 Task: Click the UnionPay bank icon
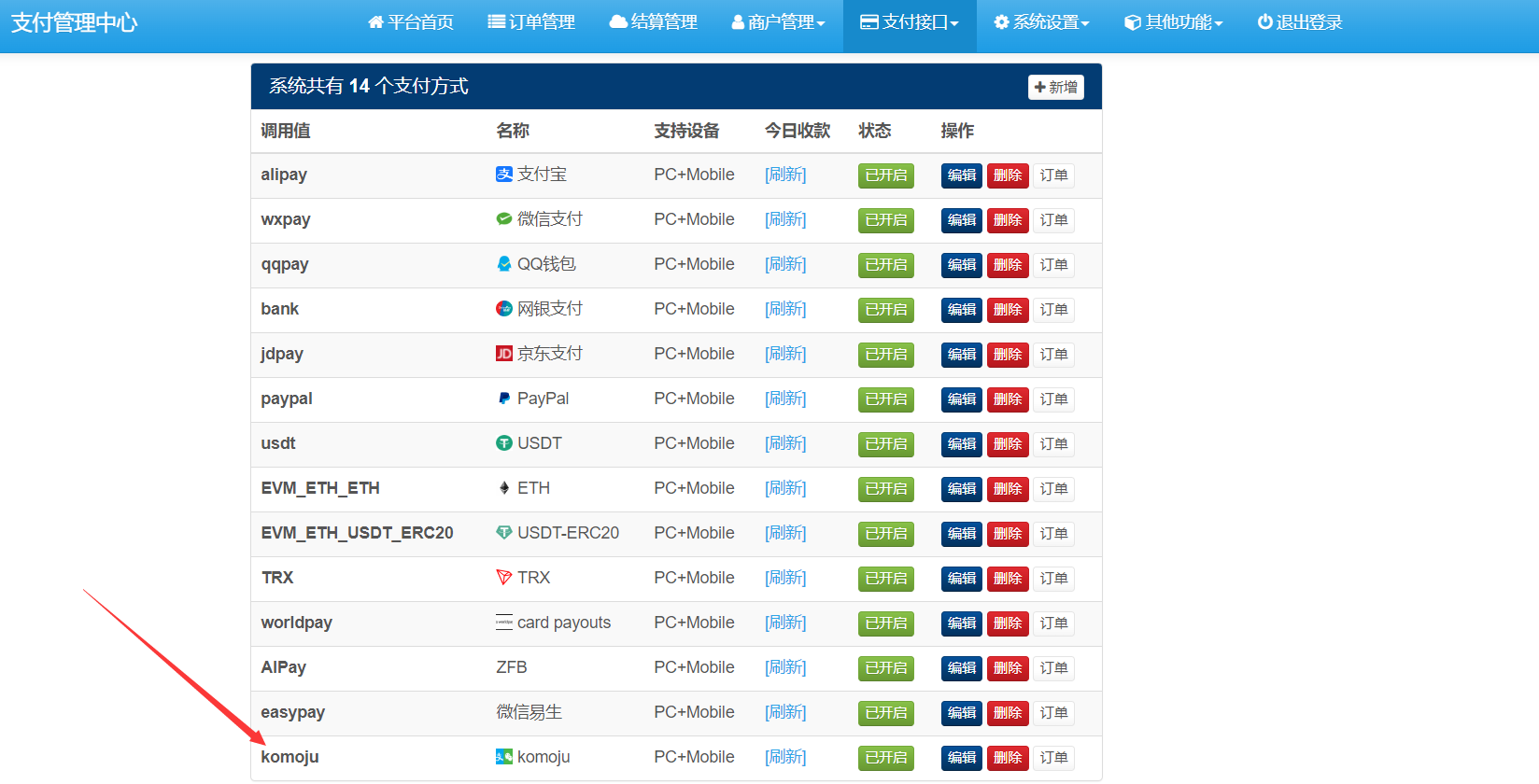point(504,309)
